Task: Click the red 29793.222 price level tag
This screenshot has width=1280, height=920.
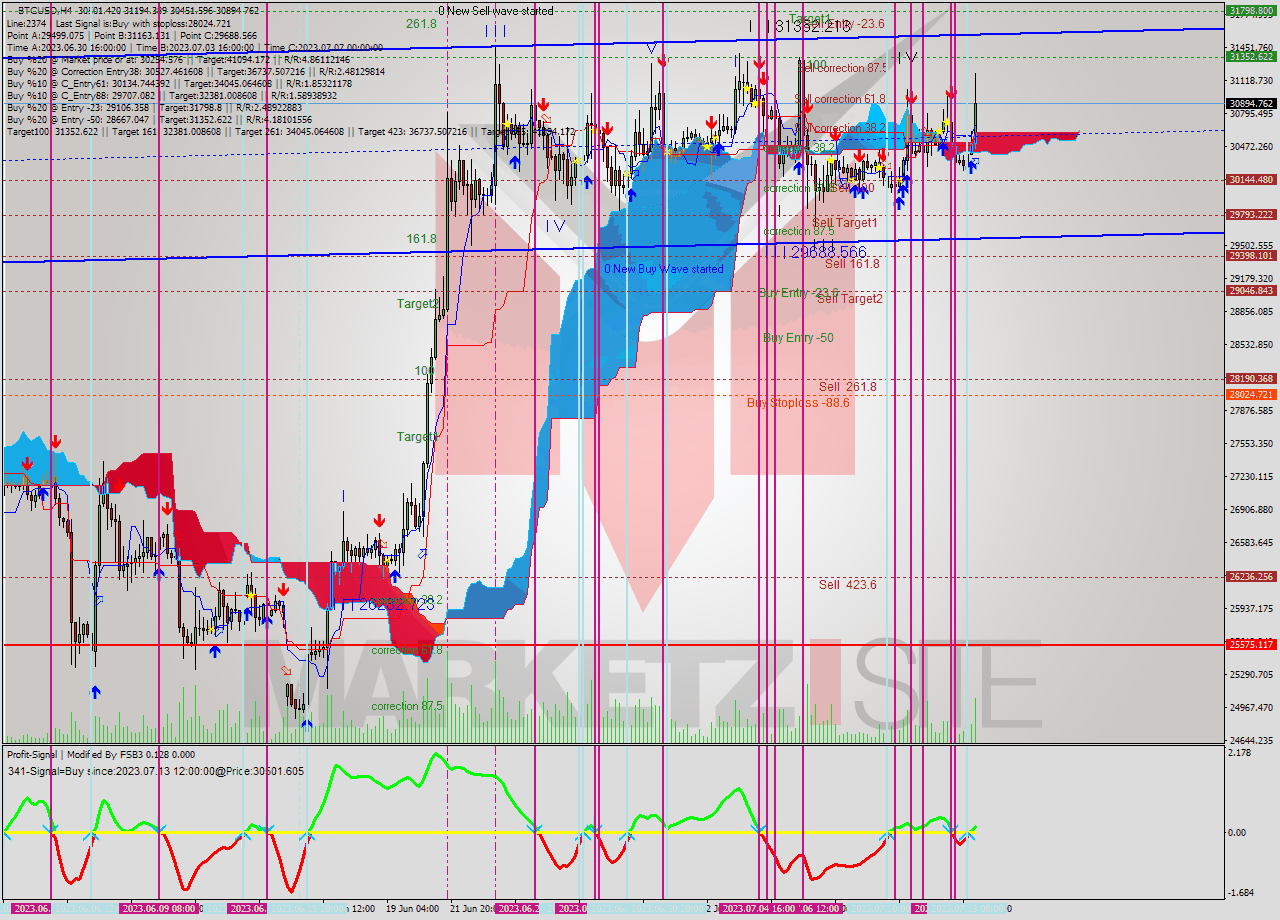Action: pos(1251,215)
